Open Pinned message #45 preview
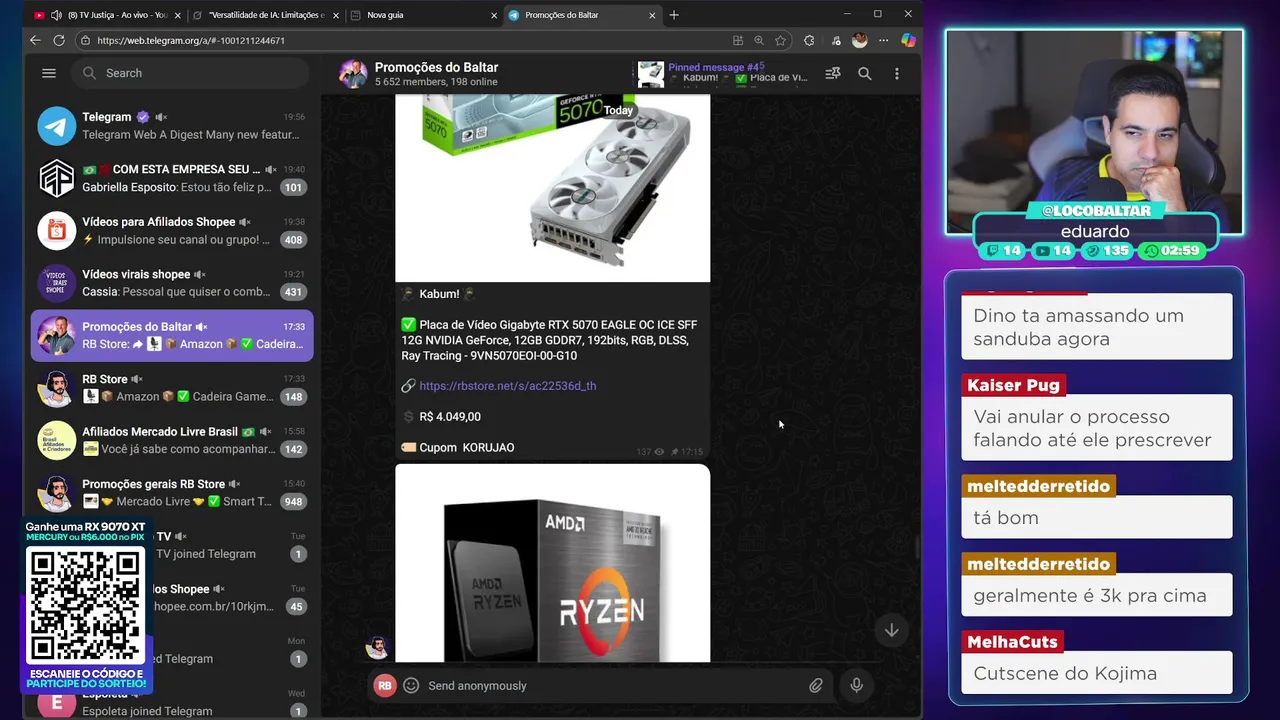1280x720 pixels. 723,73
